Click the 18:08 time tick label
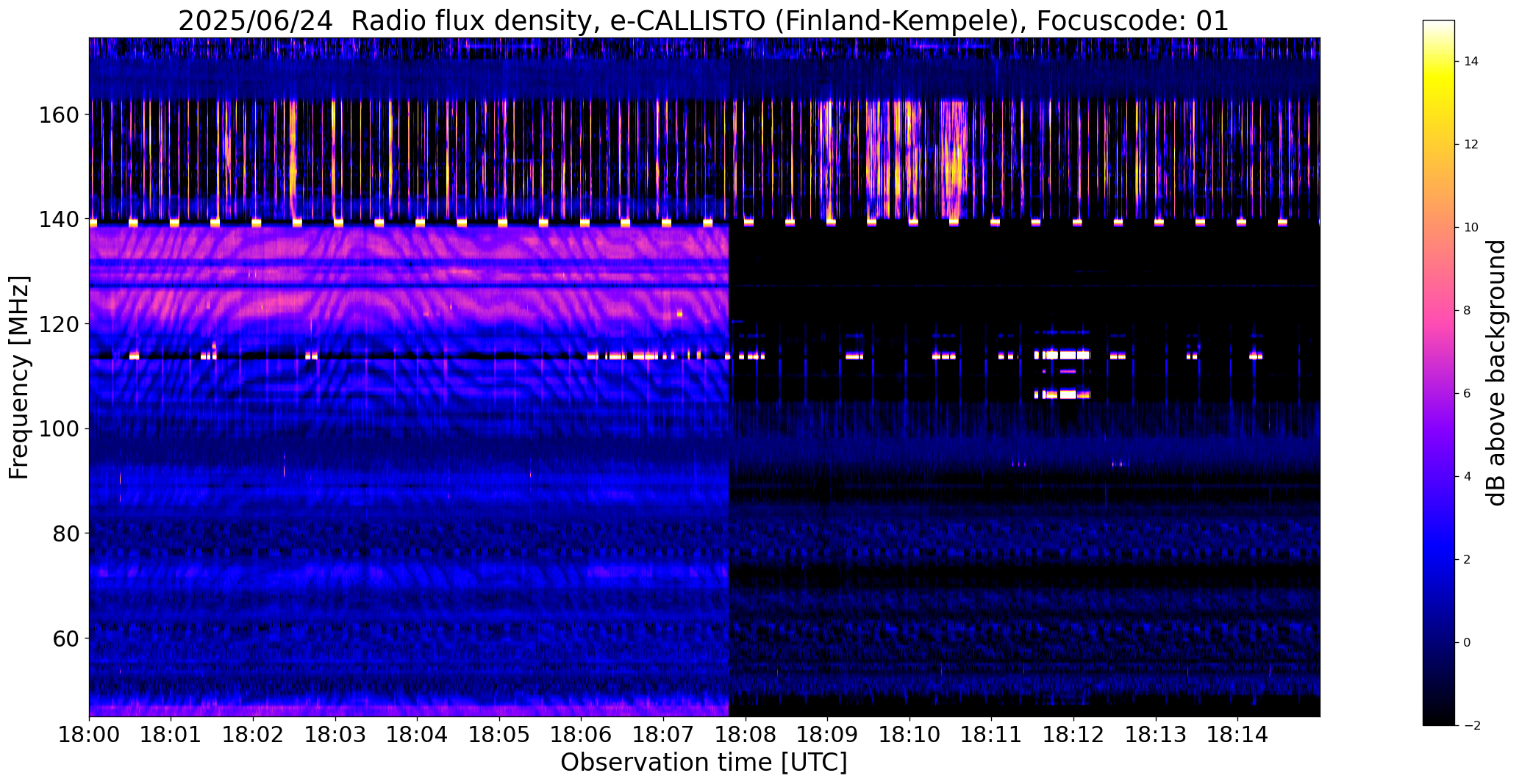This screenshot has height=784, width=1519. (746, 735)
